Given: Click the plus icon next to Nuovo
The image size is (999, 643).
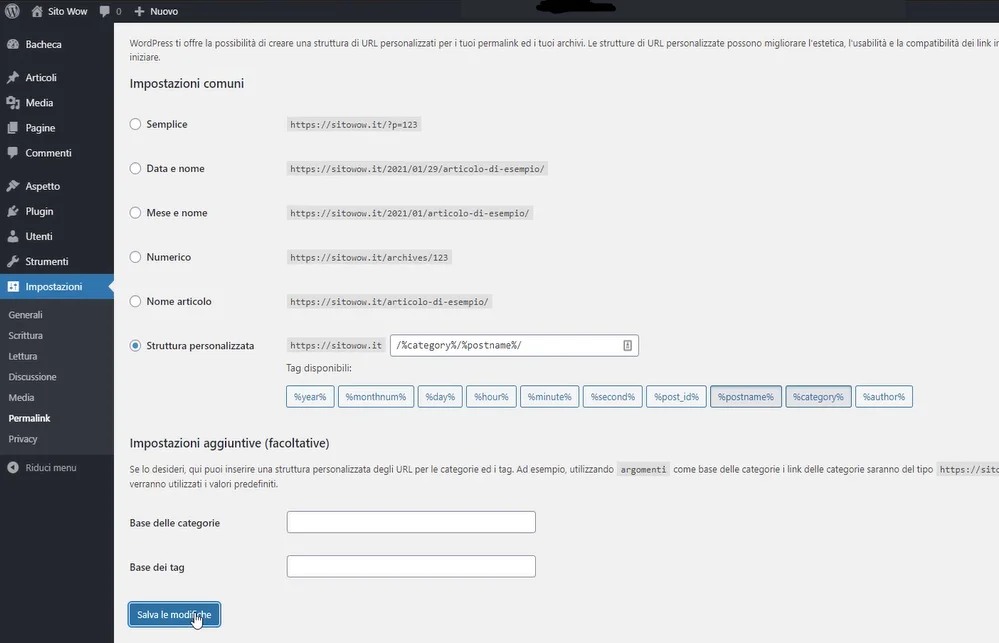Looking at the screenshot, I should click(x=140, y=11).
